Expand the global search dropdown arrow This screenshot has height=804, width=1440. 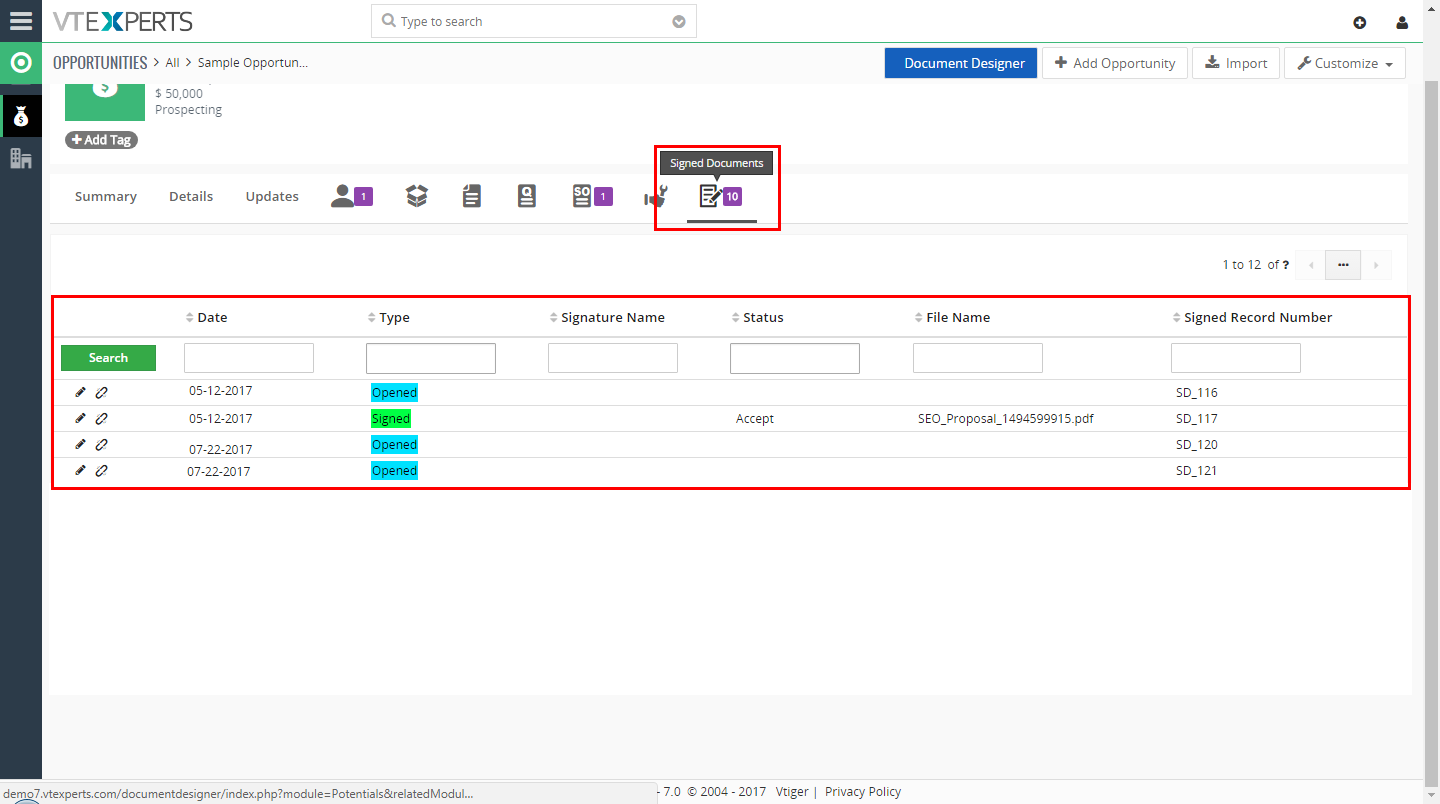coord(679,21)
